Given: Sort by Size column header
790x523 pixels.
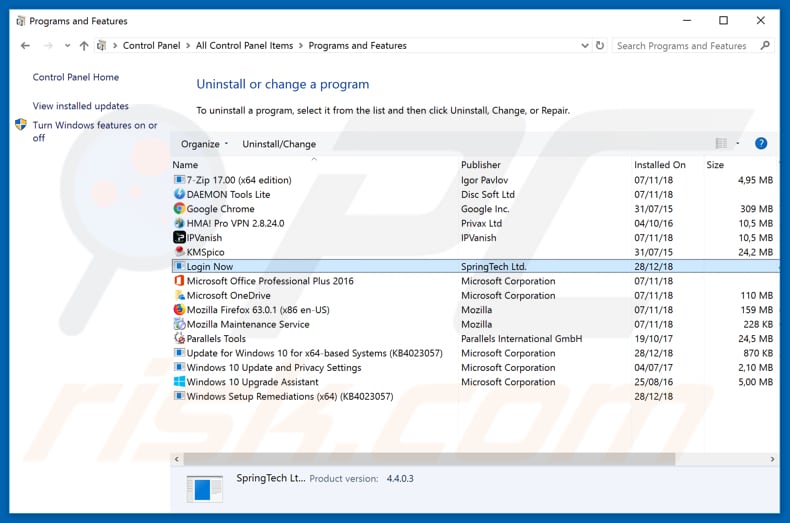Looking at the screenshot, I should pyautogui.click(x=715, y=165).
